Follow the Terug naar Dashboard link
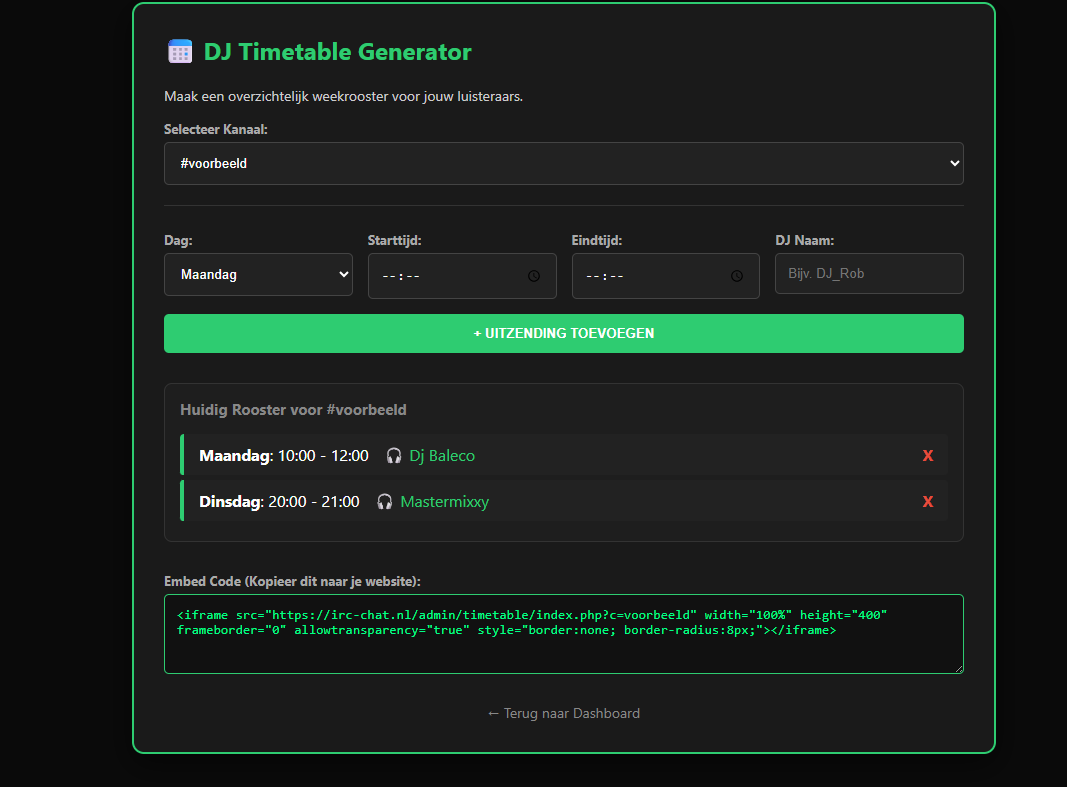The image size is (1067, 787). pyautogui.click(x=563, y=713)
